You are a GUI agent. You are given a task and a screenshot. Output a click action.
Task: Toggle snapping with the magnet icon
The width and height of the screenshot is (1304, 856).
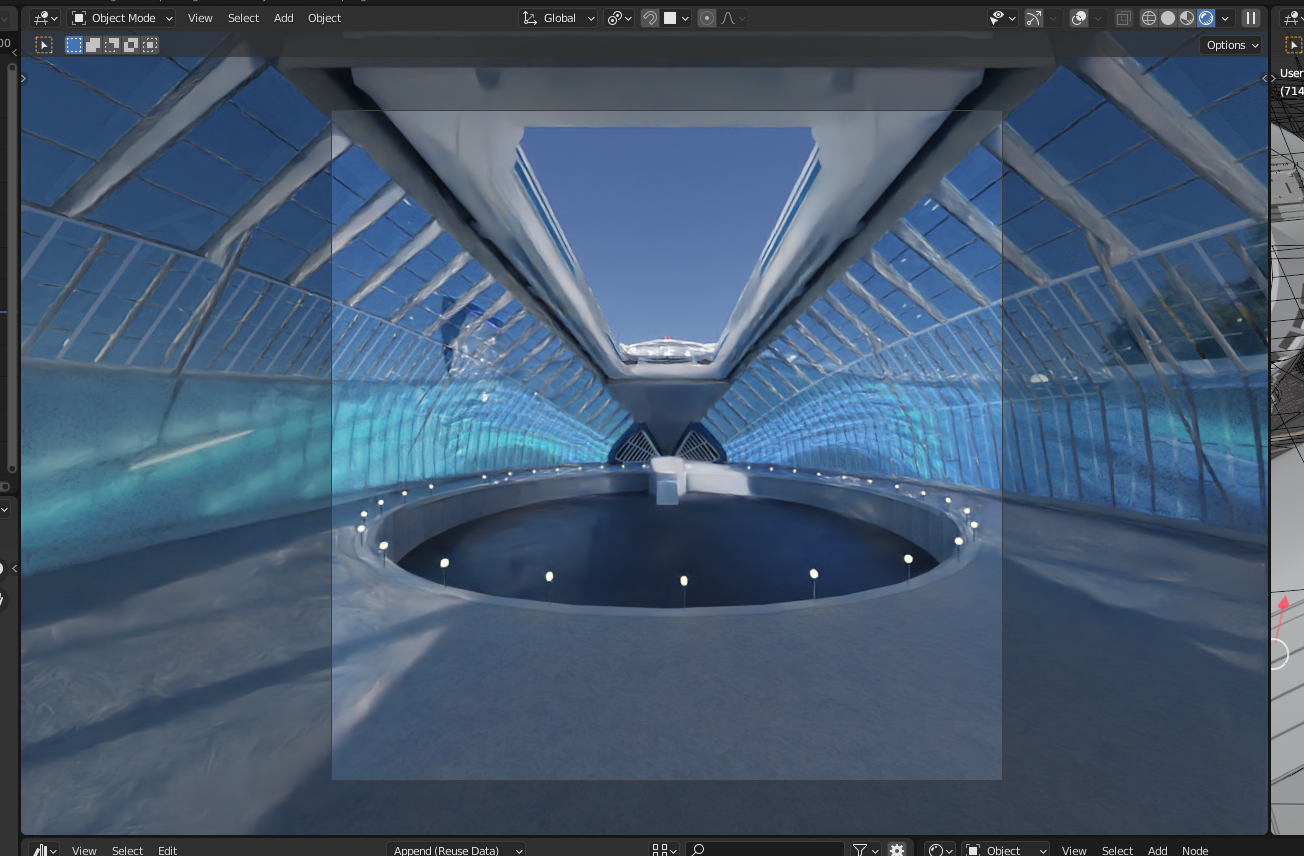(648, 17)
